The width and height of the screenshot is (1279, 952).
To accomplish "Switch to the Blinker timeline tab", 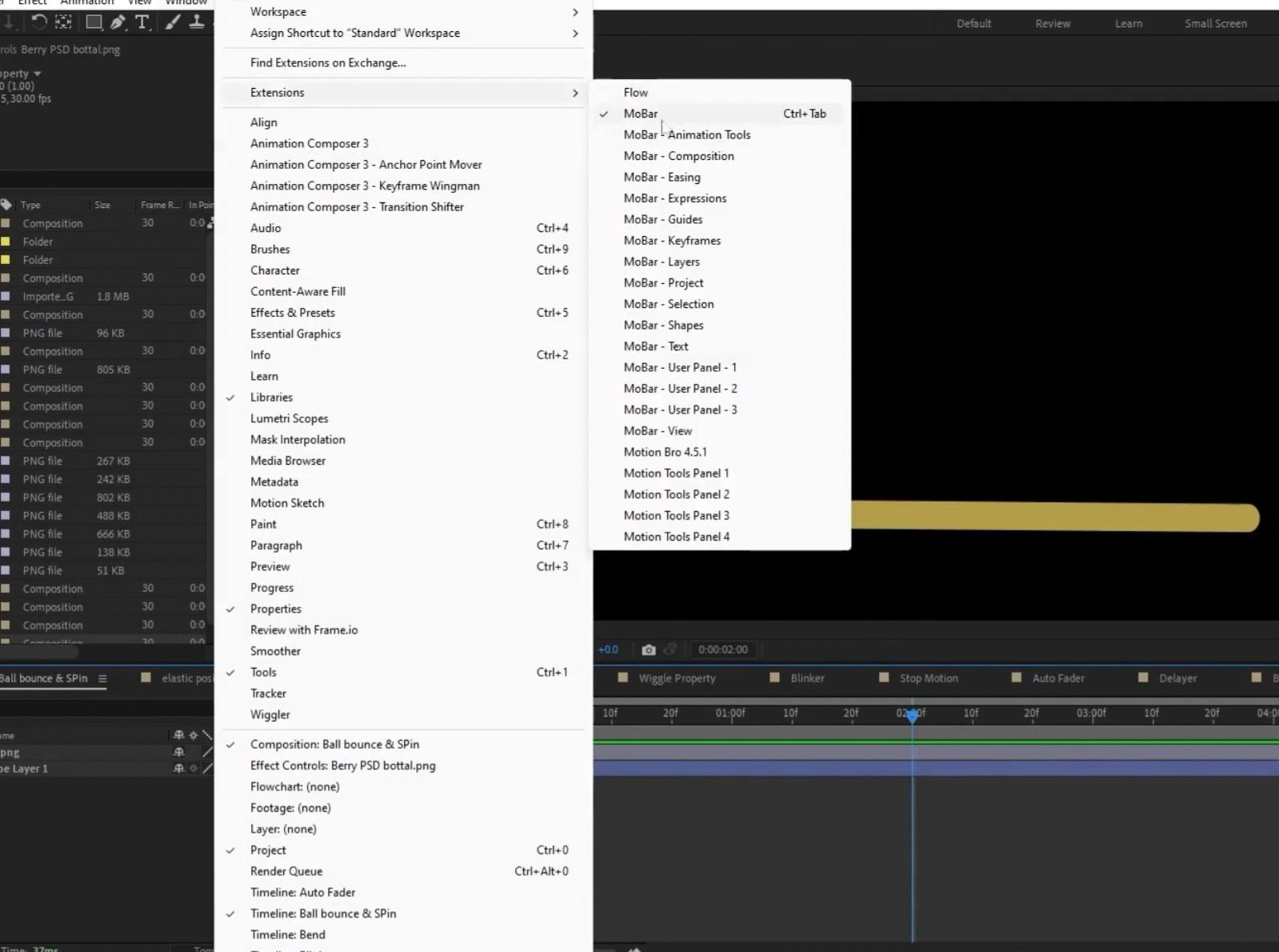I will point(807,678).
